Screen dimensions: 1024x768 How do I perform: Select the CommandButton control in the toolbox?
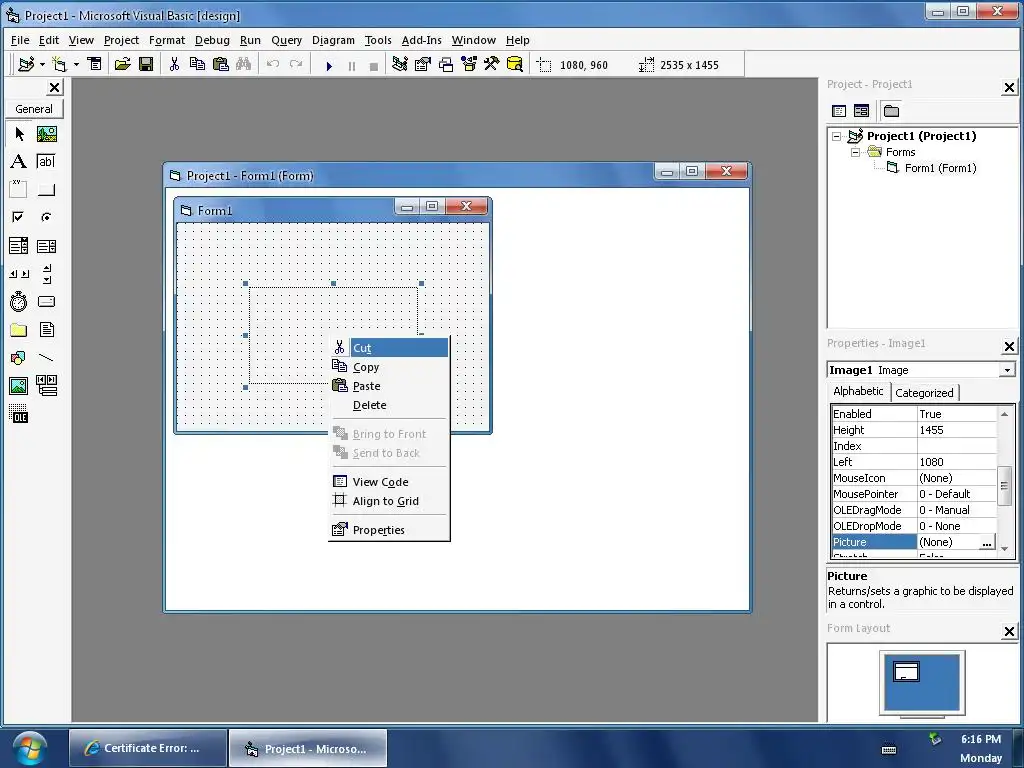point(46,189)
